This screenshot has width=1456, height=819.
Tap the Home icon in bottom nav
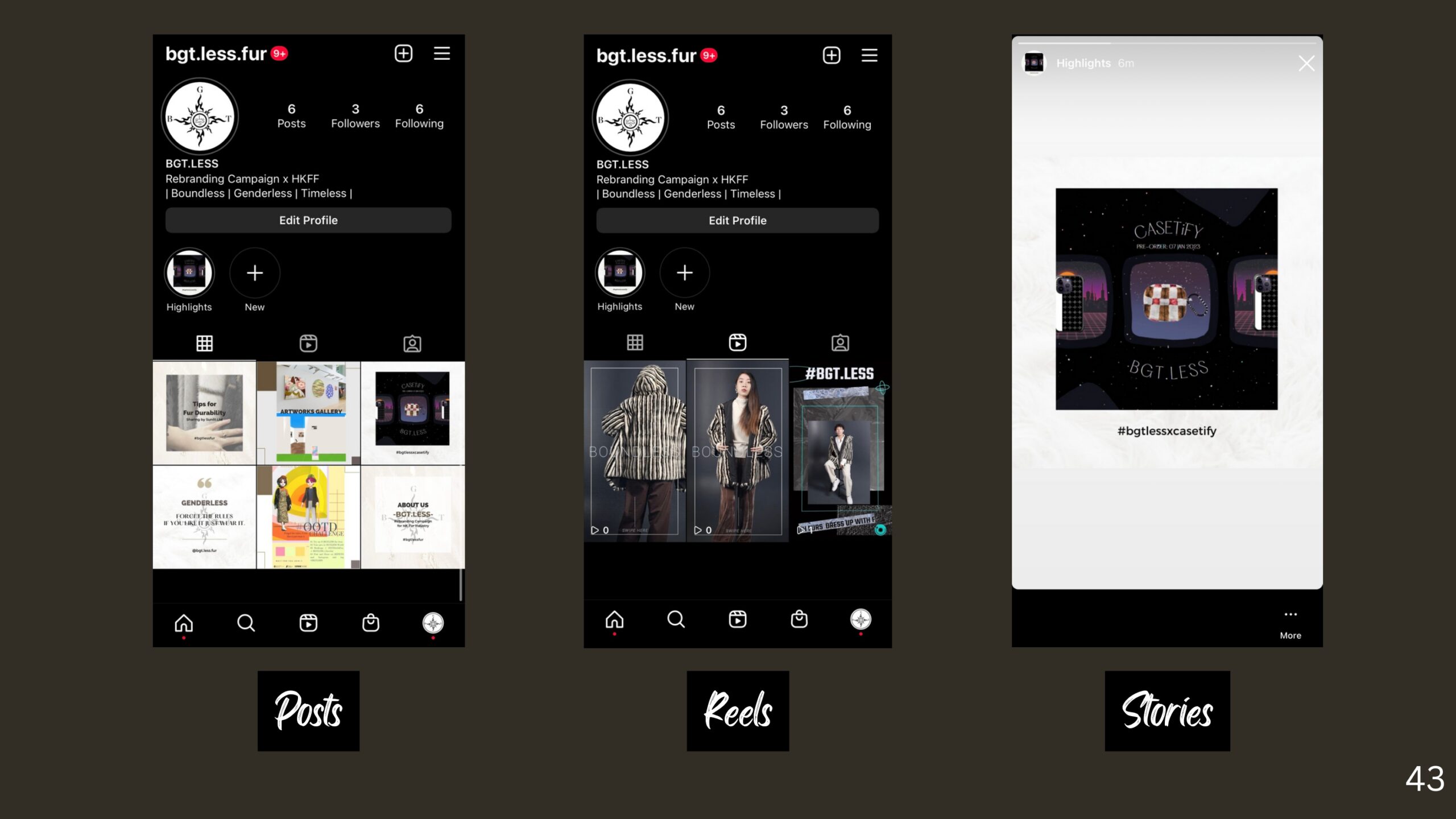tap(183, 623)
